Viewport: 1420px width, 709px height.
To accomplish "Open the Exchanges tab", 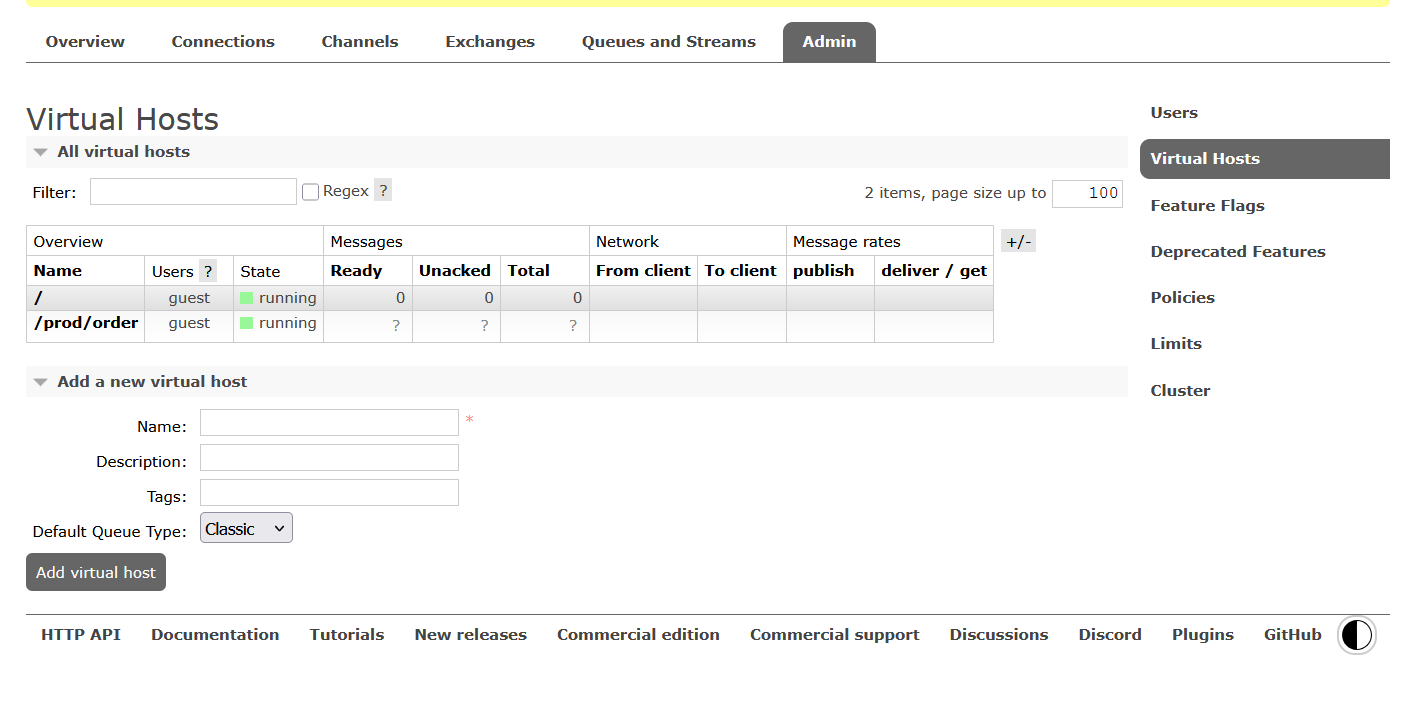I will click(x=490, y=42).
